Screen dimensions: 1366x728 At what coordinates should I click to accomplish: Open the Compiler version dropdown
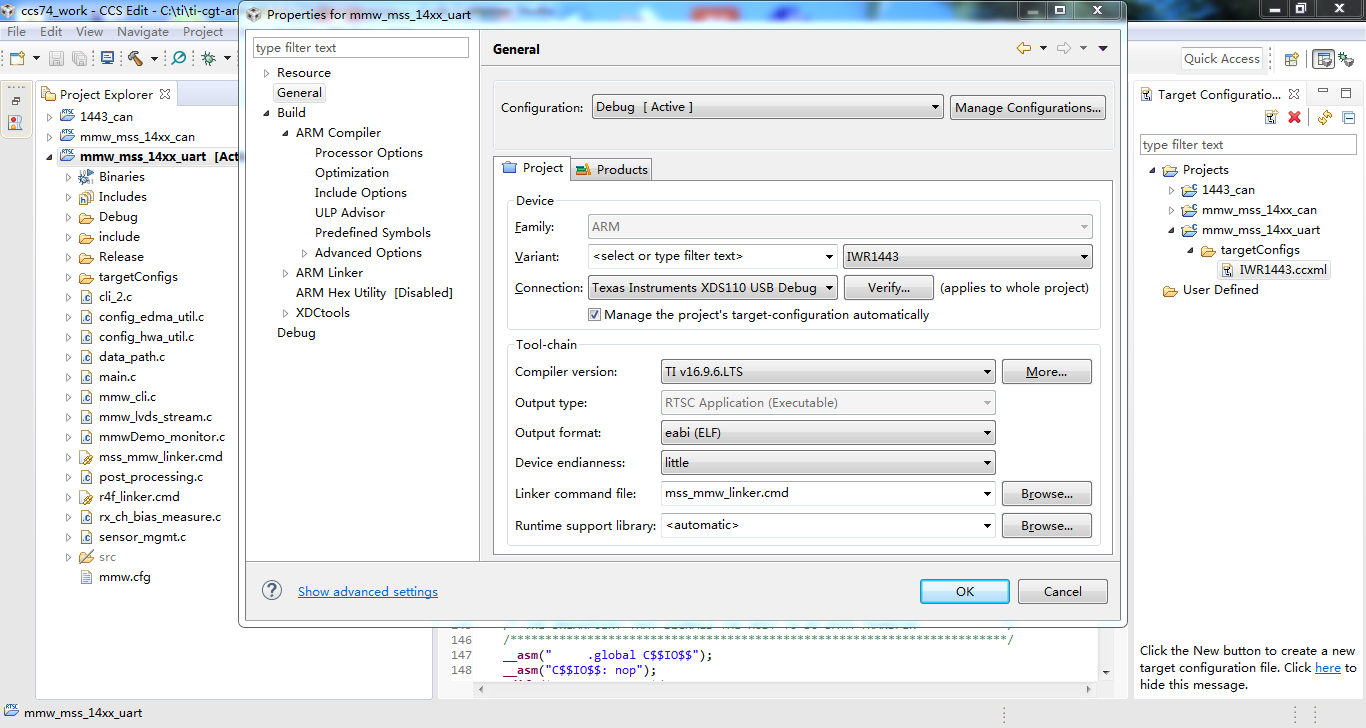tap(828, 372)
